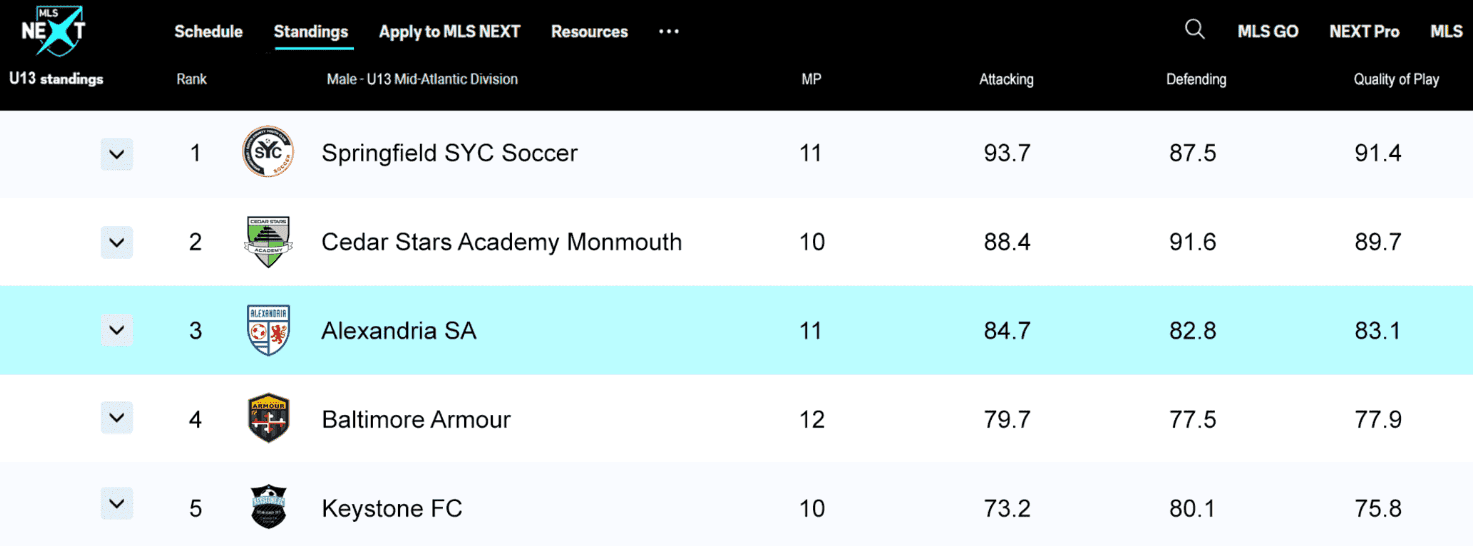1473x552 pixels.
Task: Open the search magnifier icon
Action: (x=1194, y=30)
